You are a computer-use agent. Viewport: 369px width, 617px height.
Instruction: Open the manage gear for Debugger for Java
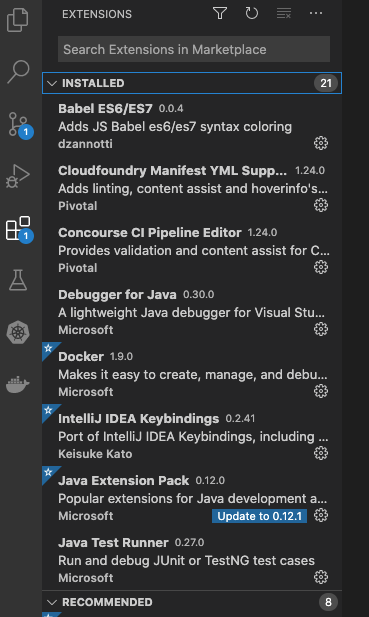tap(321, 329)
